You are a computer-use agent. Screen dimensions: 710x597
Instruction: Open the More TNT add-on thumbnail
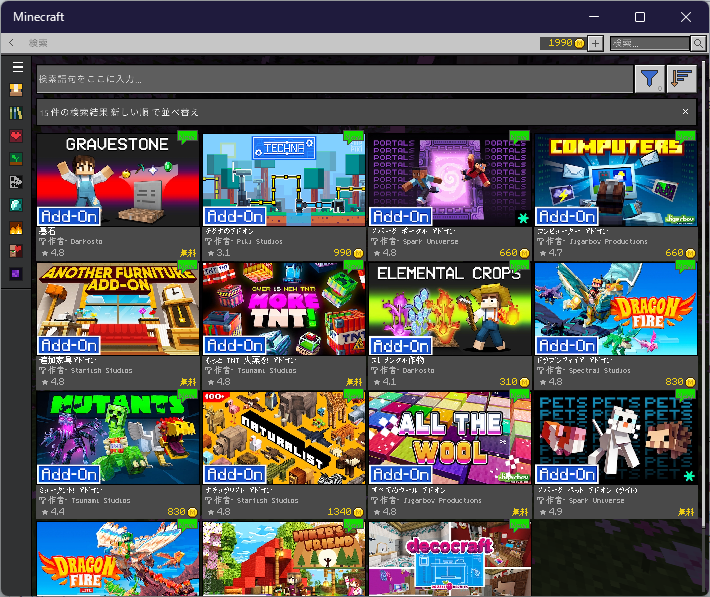(284, 308)
